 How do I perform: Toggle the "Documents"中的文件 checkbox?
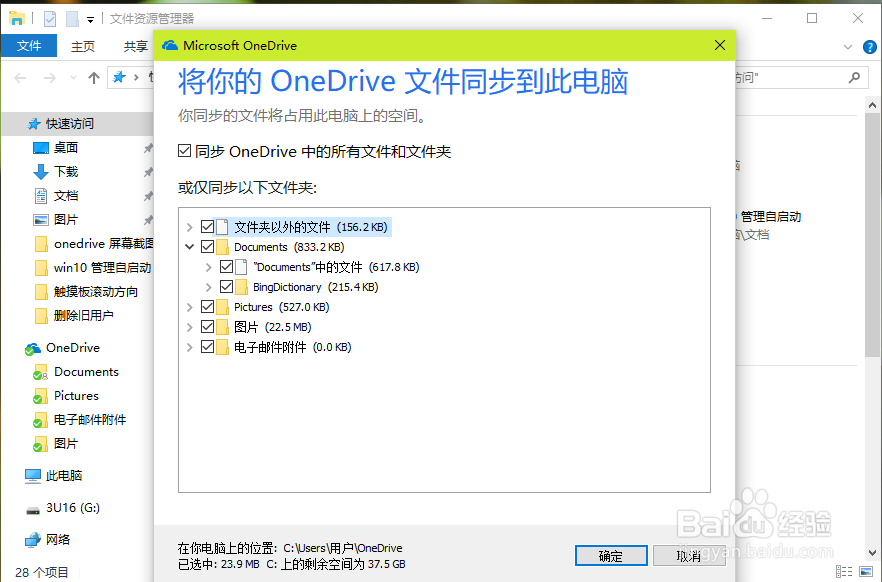coord(227,267)
